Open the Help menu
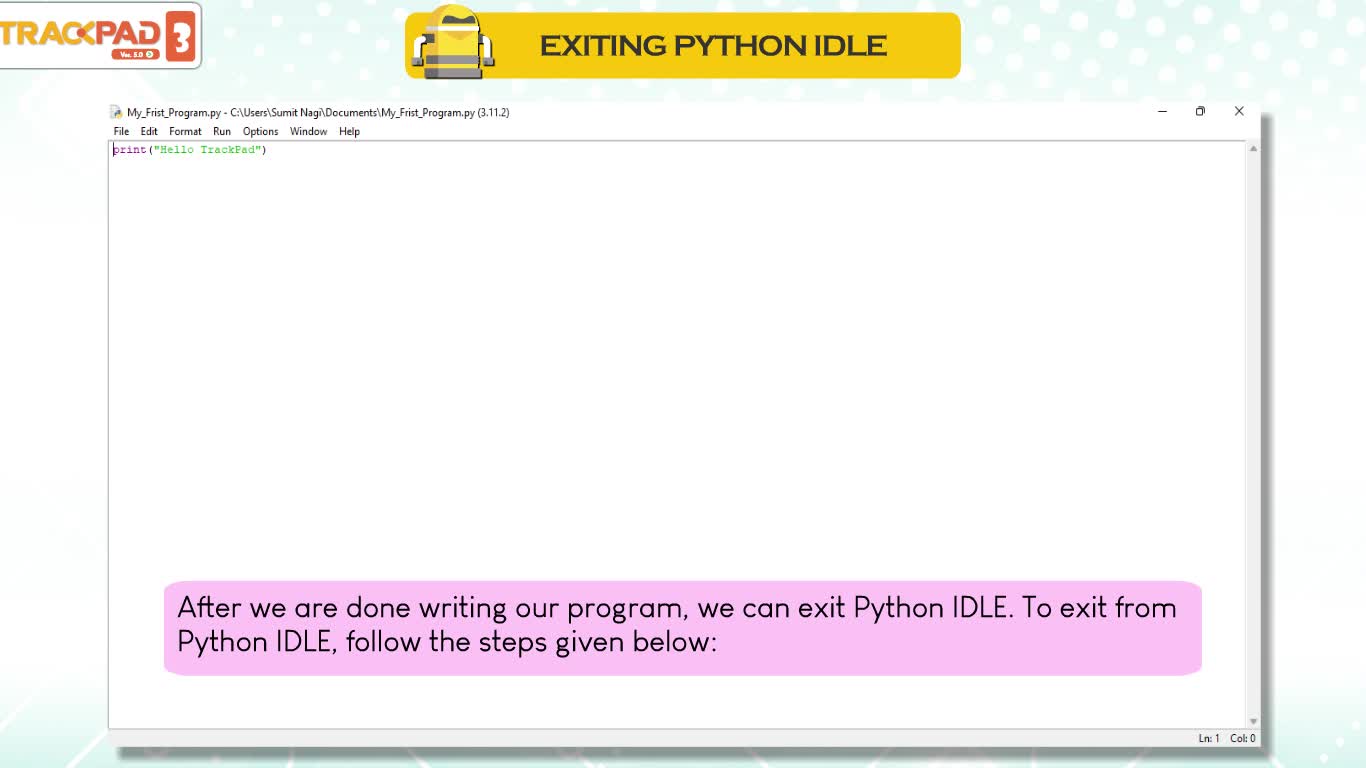The width and height of the screenshot is (1366, 768). click(349, 131)
